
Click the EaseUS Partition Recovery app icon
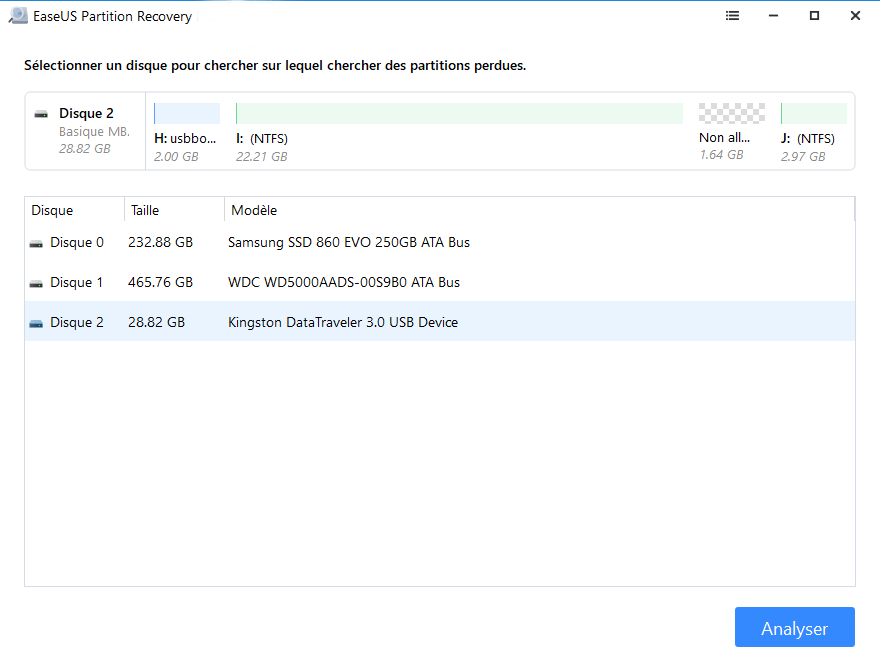click(18, 16)
